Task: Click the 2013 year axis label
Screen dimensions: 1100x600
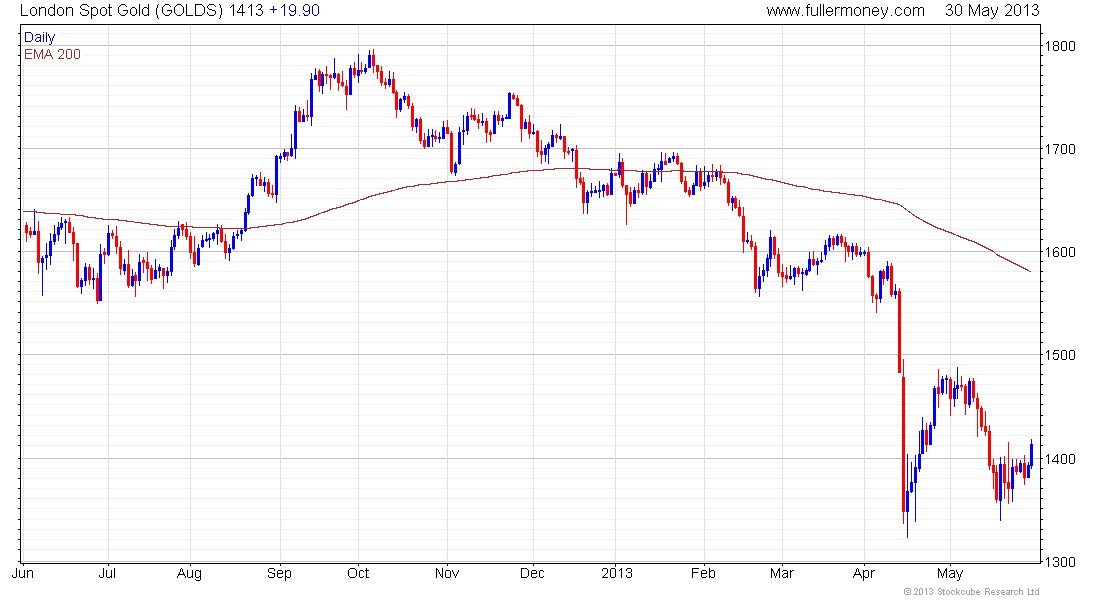Action: click(617, 573)
